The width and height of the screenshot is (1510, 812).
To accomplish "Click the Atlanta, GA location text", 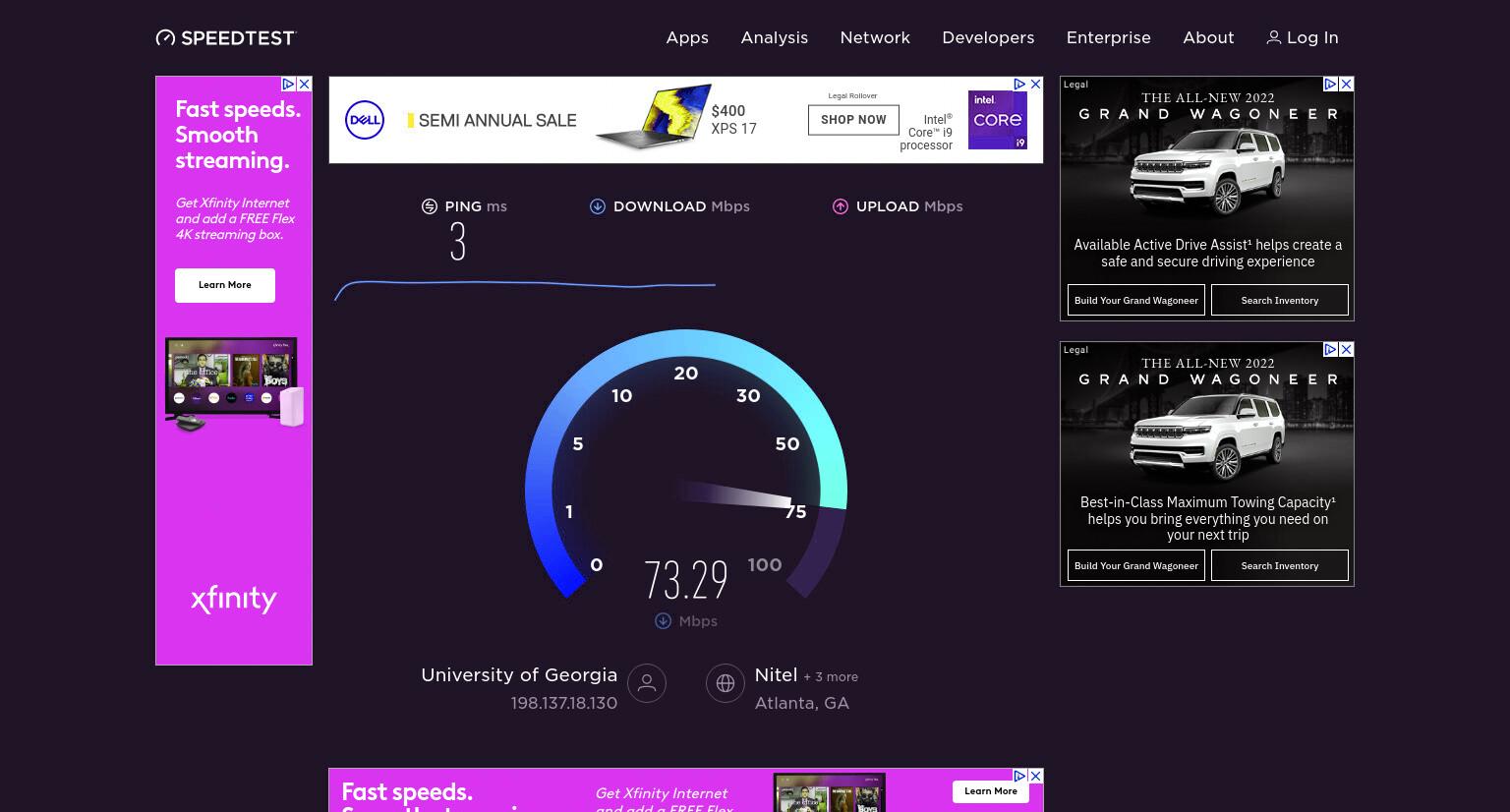I will point(802,703).
